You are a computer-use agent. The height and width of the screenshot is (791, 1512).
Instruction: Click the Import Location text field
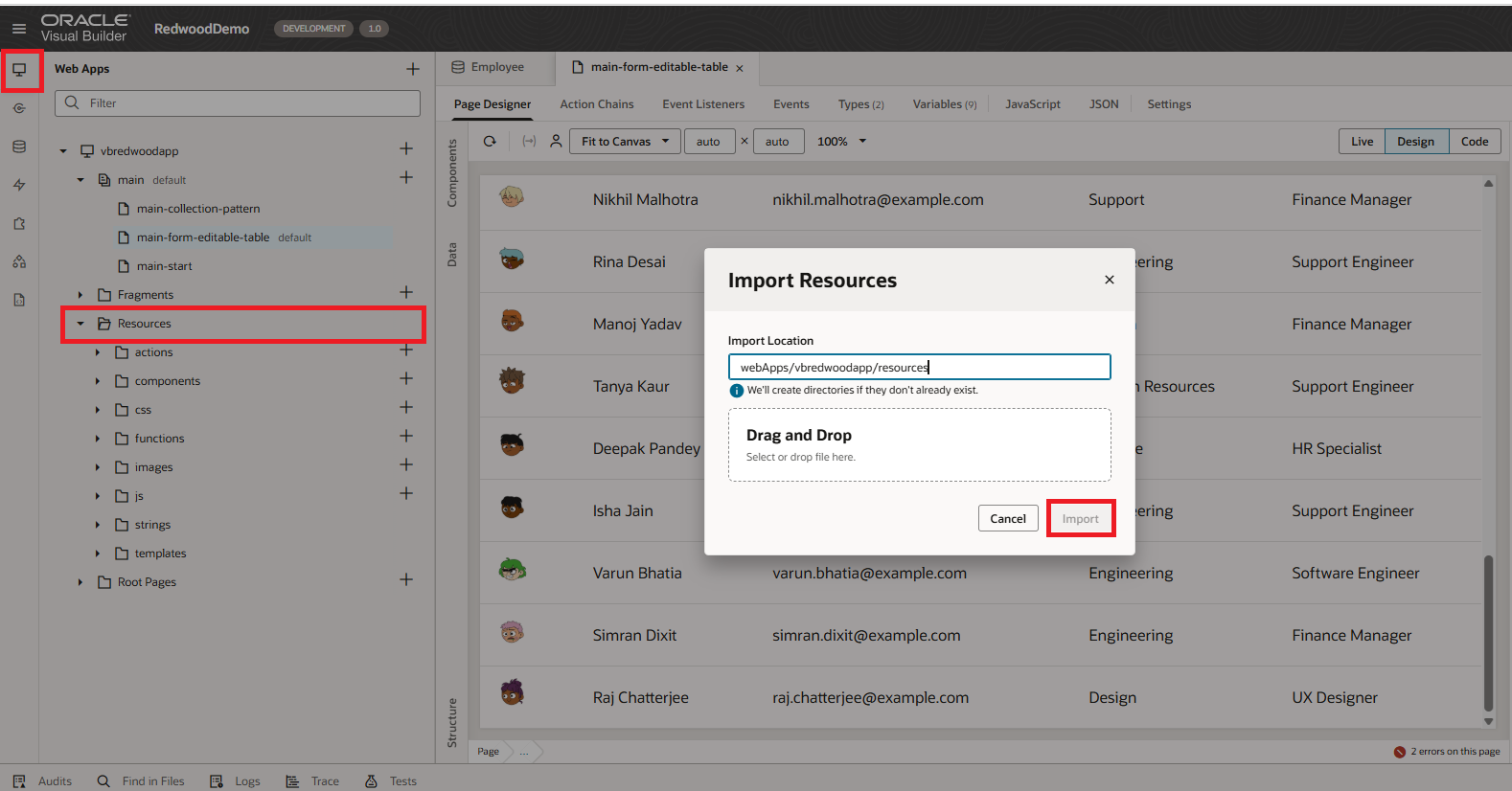919,367
